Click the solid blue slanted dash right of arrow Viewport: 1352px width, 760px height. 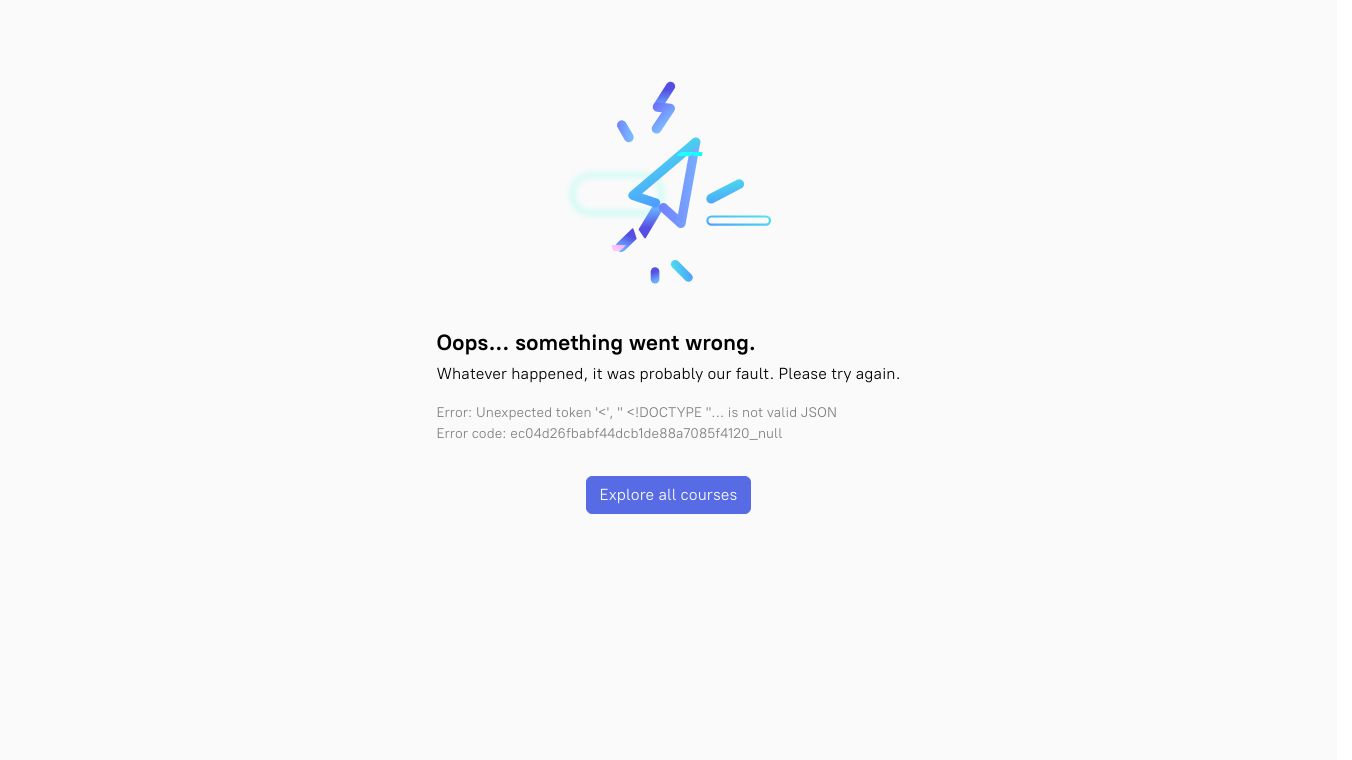(x=725, y=191)
